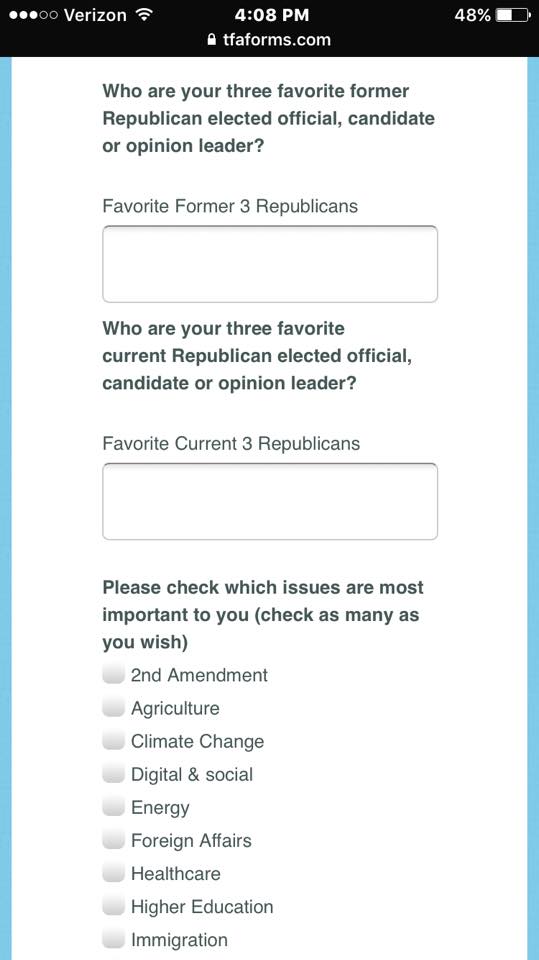Focus the Favorite Current 3 Republicans text box

(x=270, y=501)
